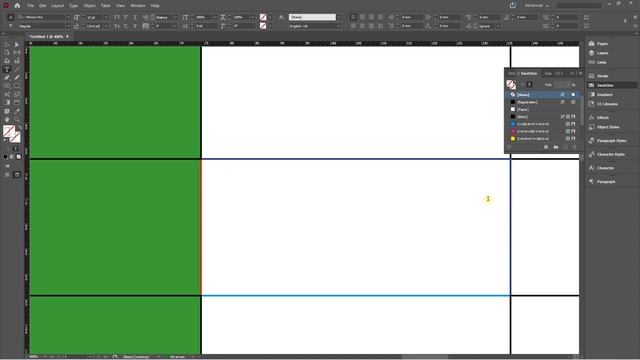
Task: Open the CC Libraries panel
Action: tap(607, 104)
